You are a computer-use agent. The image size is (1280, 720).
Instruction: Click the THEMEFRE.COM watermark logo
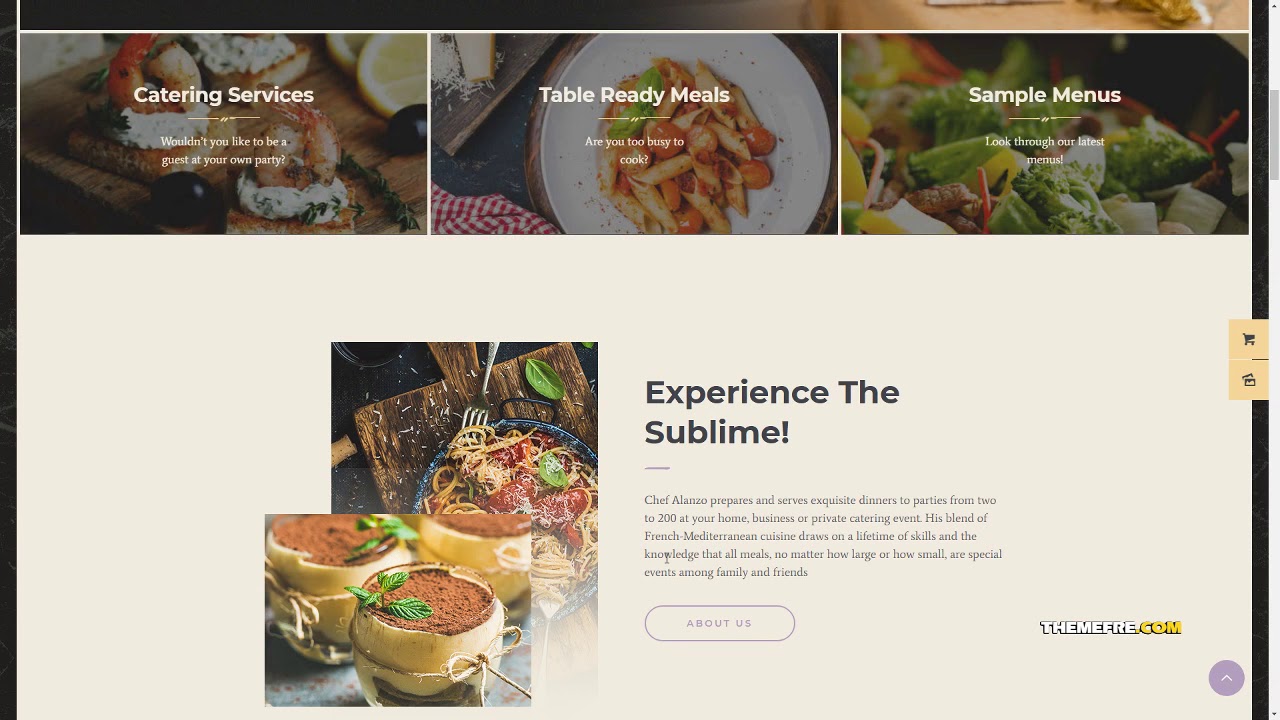coord(1110,627)
